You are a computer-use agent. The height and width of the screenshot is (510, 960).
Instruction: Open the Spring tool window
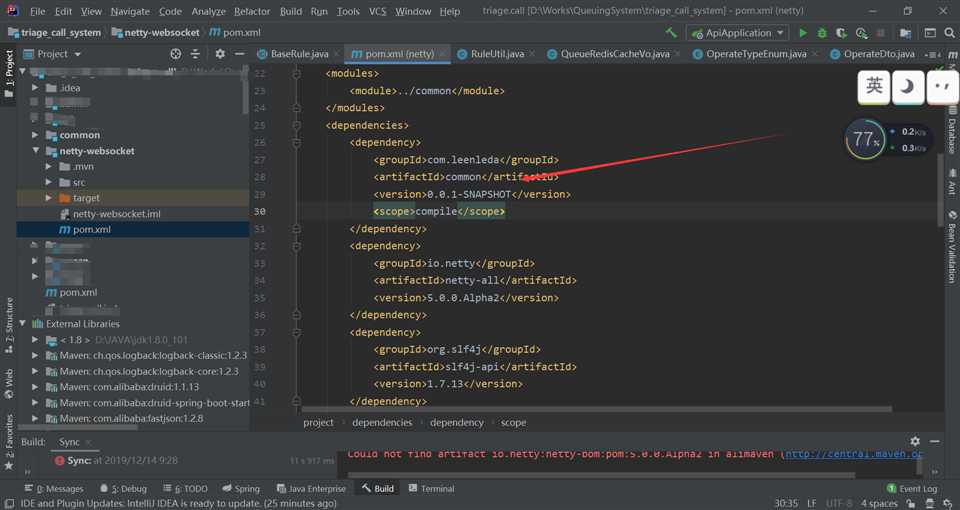pyautogui.click(x=241, y=489)
